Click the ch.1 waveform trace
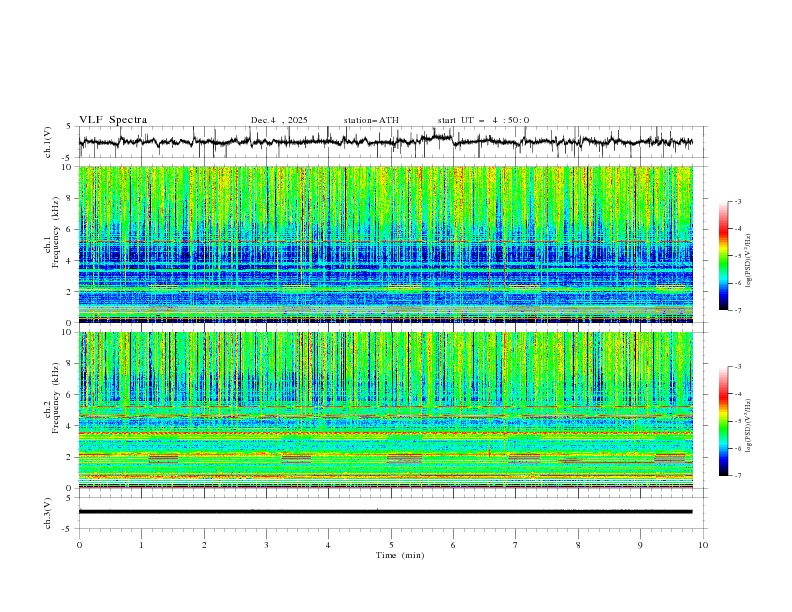Image resolution: width=792 pixels, height=612 pixels. [385, 141]
